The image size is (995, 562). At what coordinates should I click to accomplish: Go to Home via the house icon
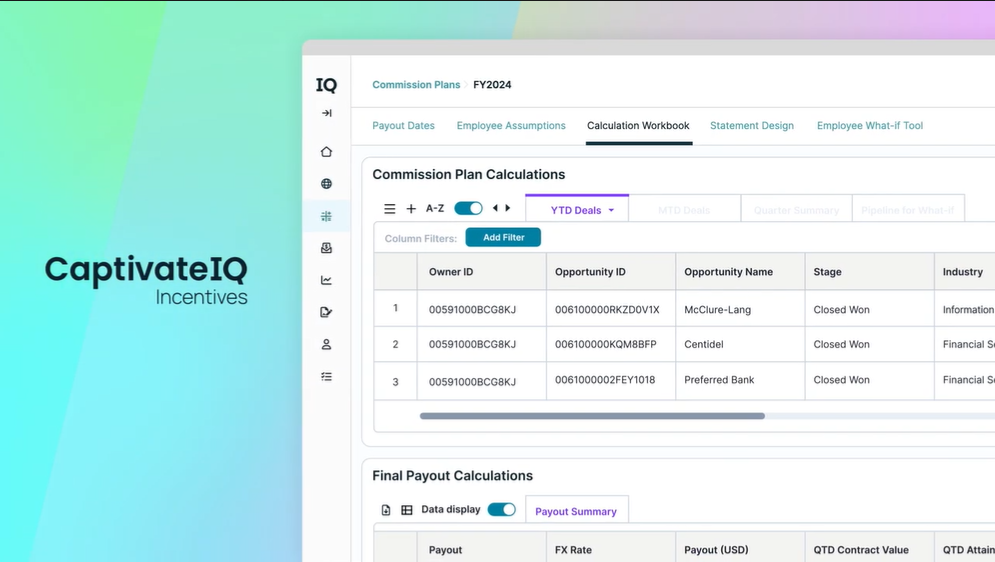pyautogui.click(x=326, y=152)
